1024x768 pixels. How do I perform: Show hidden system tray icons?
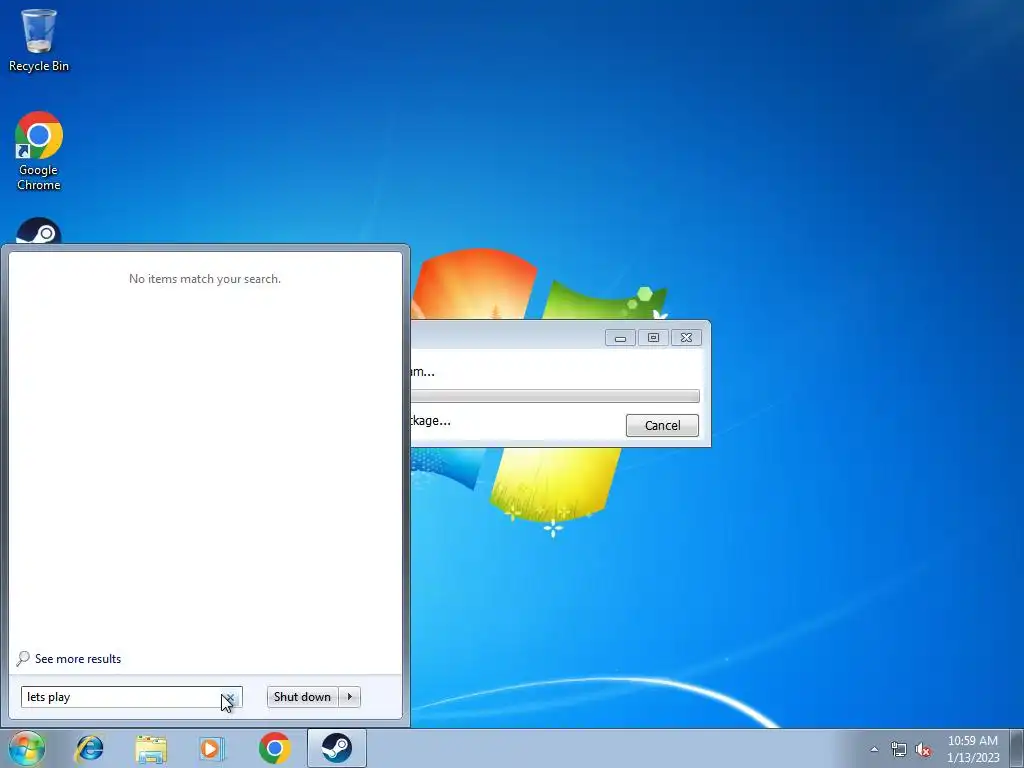(874, 749)
